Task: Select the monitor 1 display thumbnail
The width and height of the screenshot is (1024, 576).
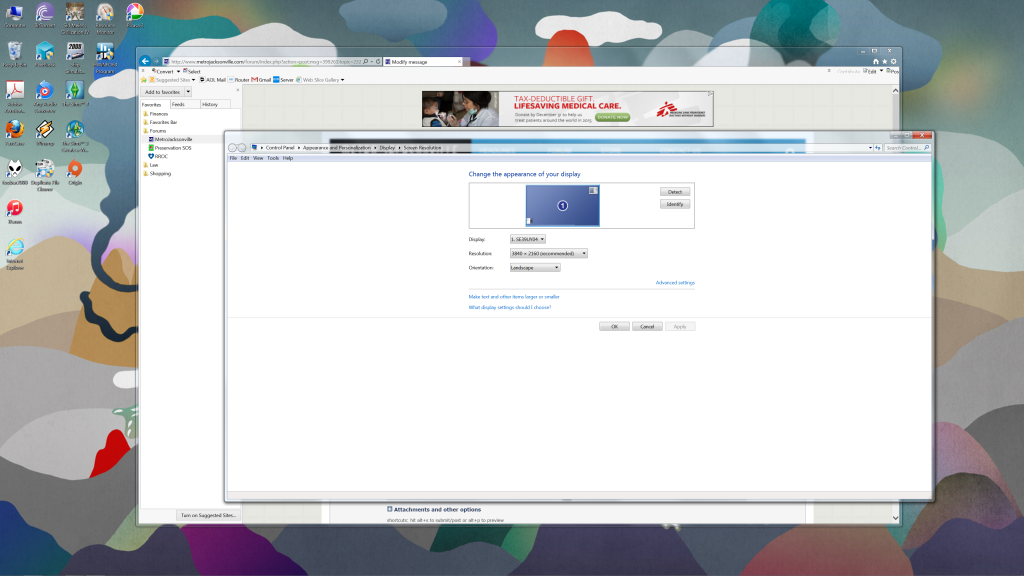Action: point(562,205)
